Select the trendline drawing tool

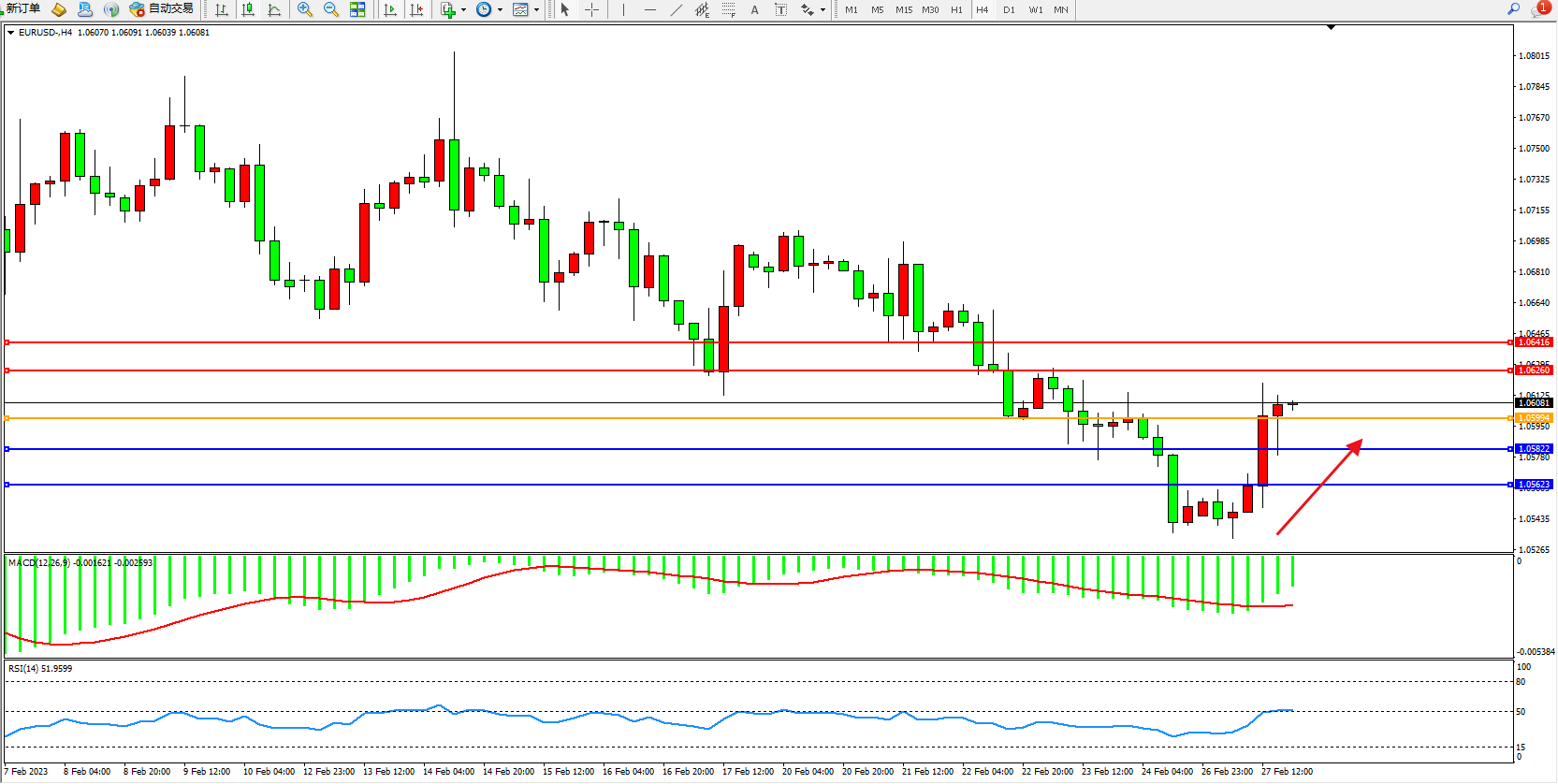676,9
